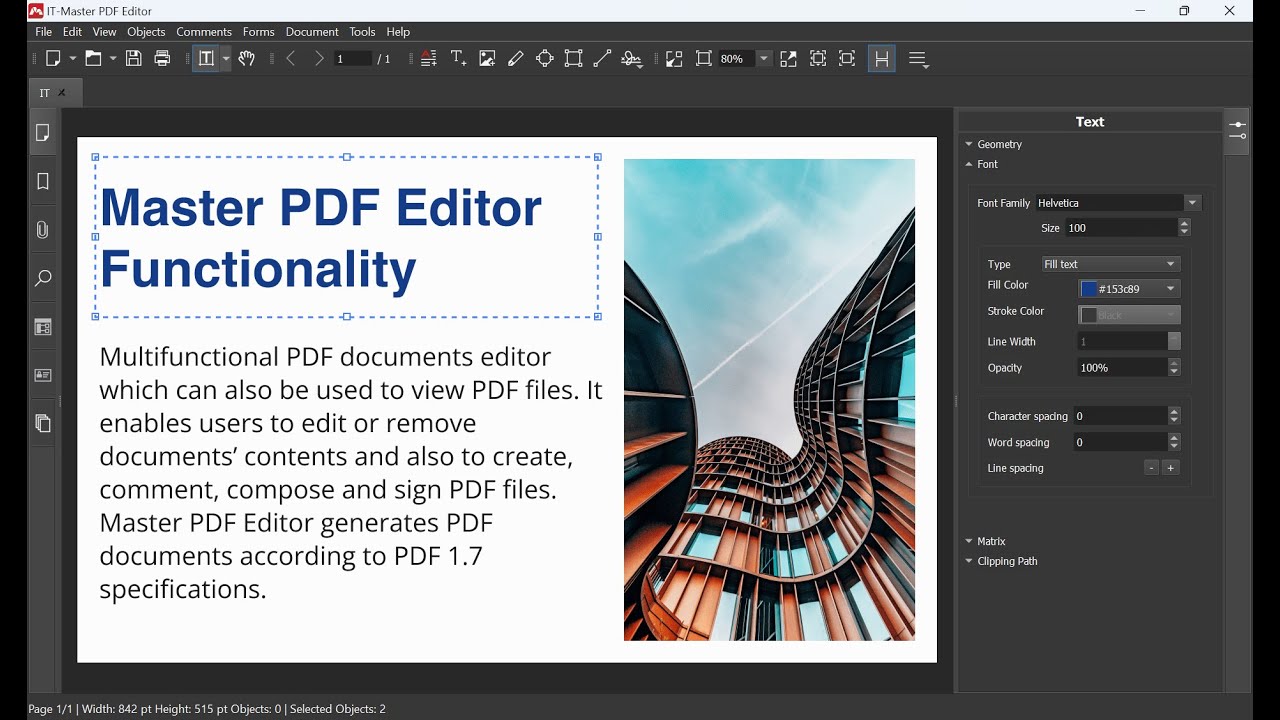Screen dimensions: 1280x720
Task: Click the Save document icon
Action: [133, 59]
